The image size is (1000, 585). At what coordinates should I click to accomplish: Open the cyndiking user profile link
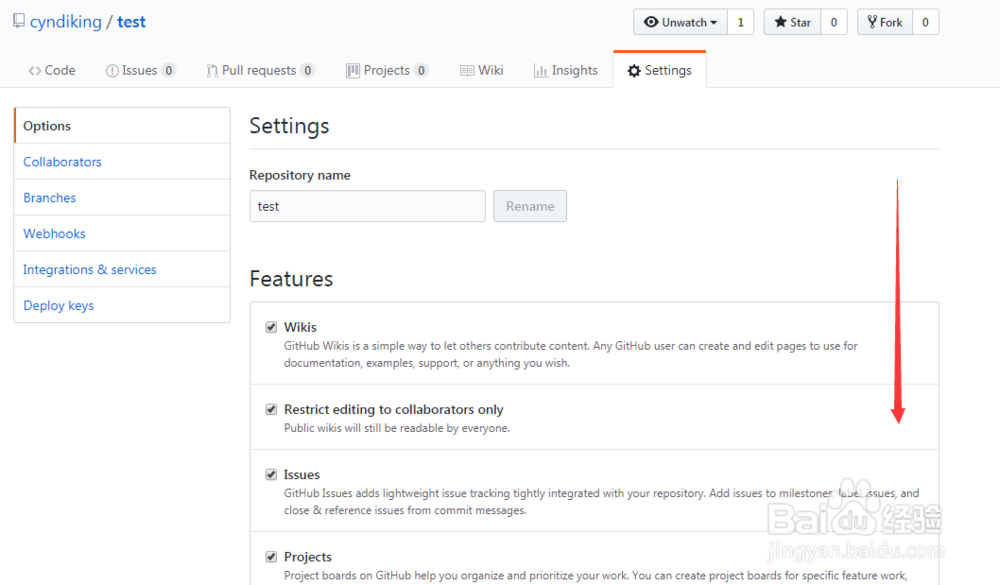[66, 22]
